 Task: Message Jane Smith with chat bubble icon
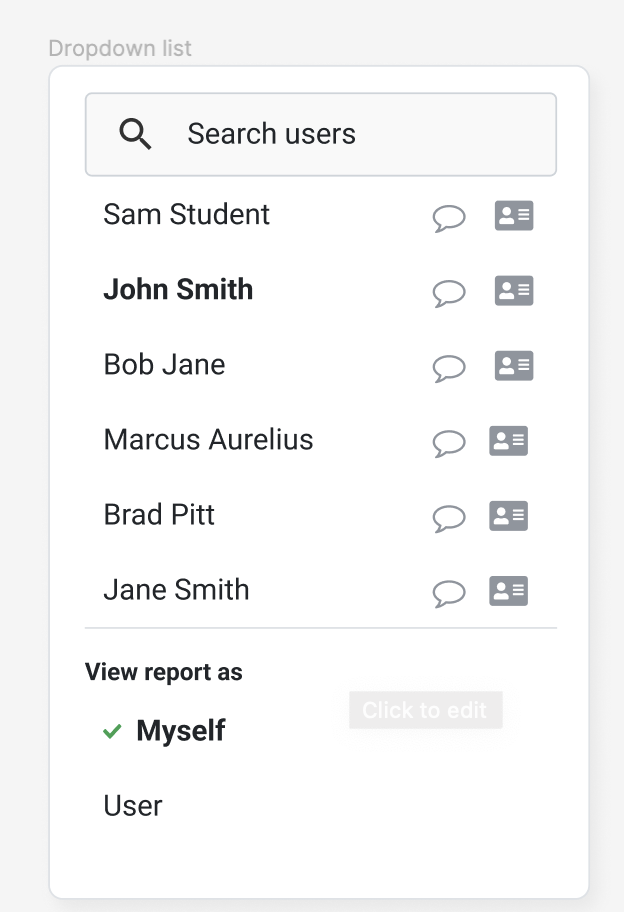pyautogui.click(x=449, y=594)
